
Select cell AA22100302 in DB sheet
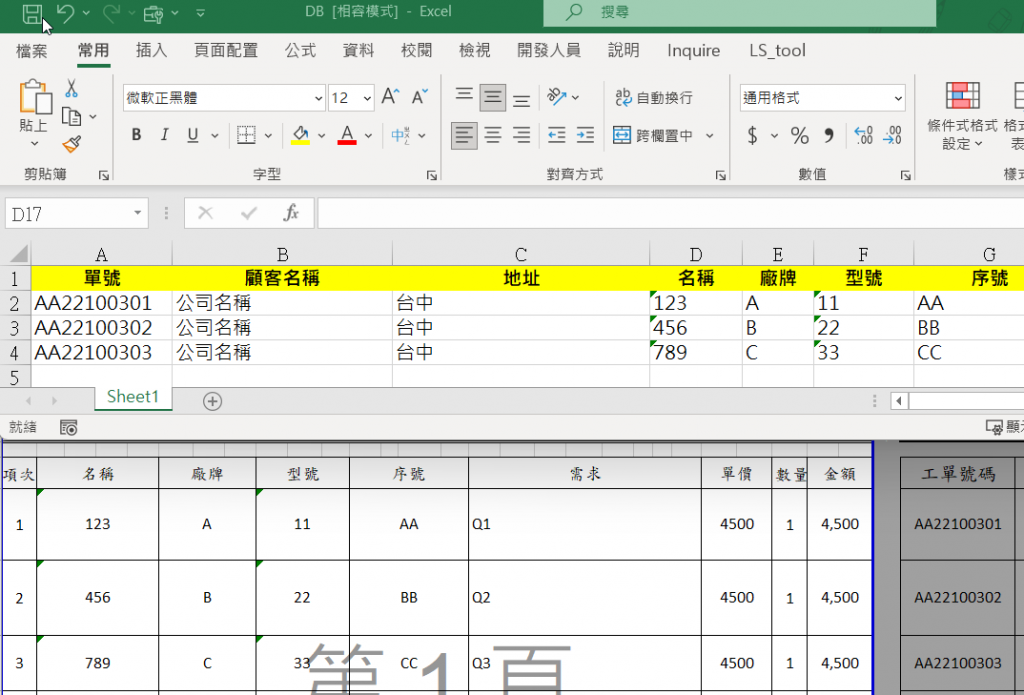click(102, 327)
